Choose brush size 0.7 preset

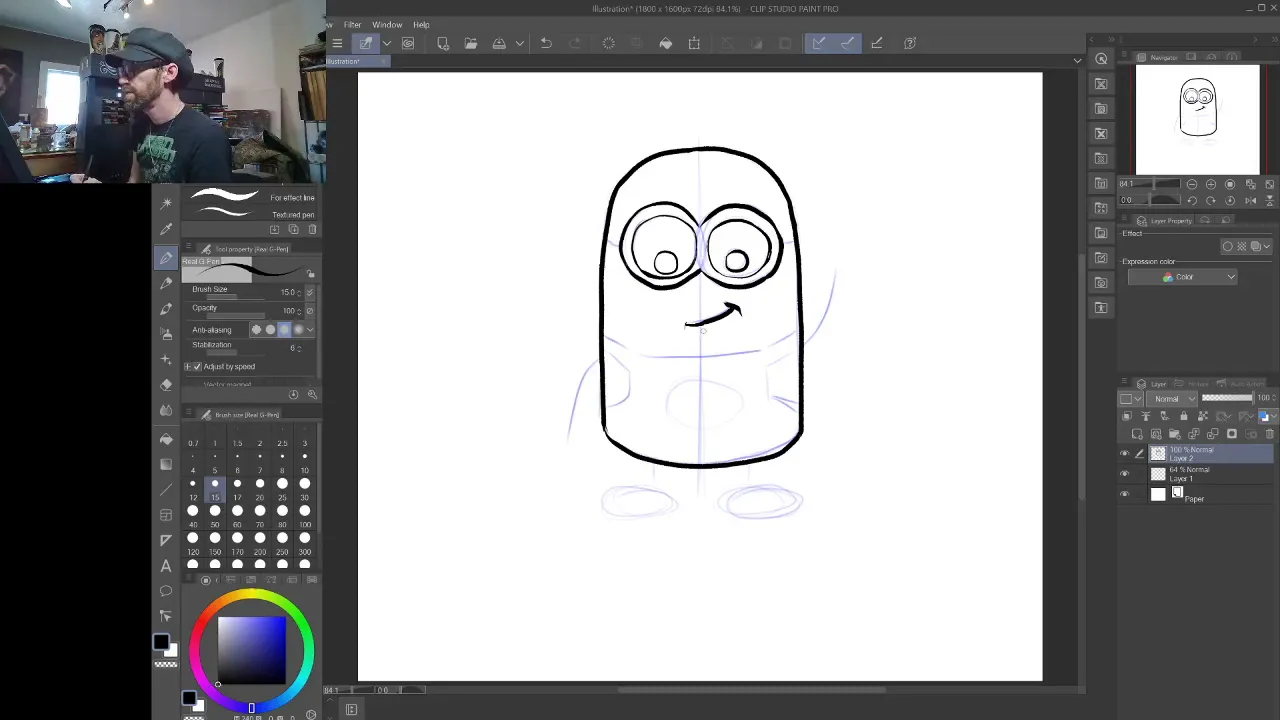click(x=193, y=434)
